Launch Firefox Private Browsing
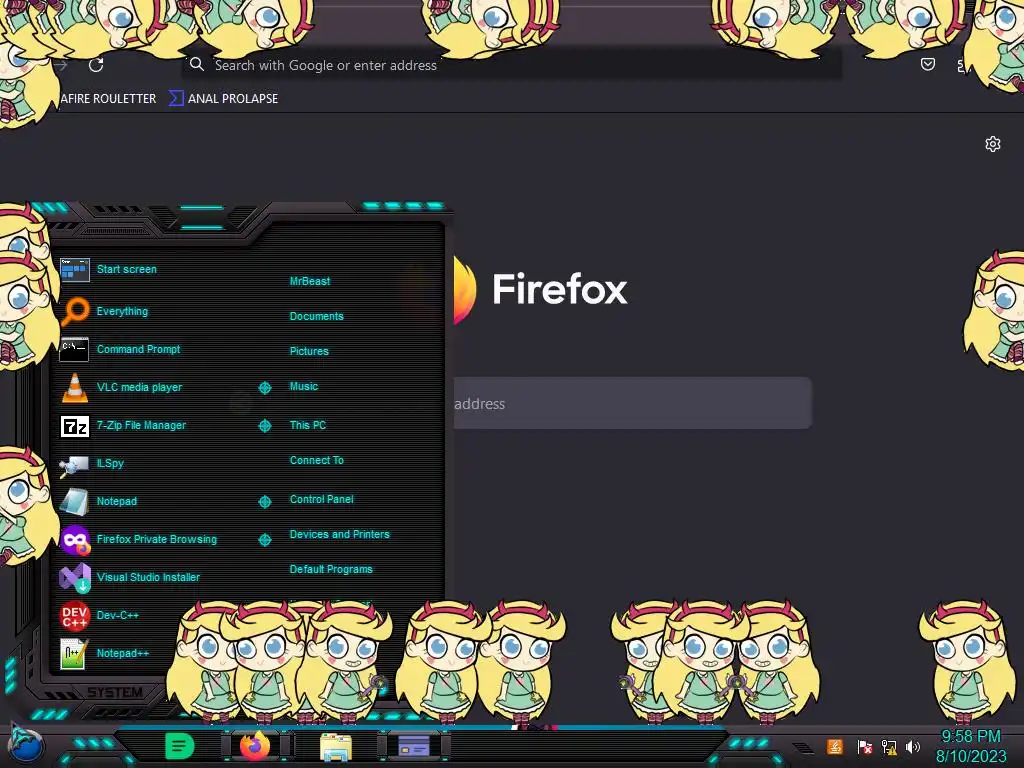Screen dimensions: 1024x768 click(x=138, y=539)
